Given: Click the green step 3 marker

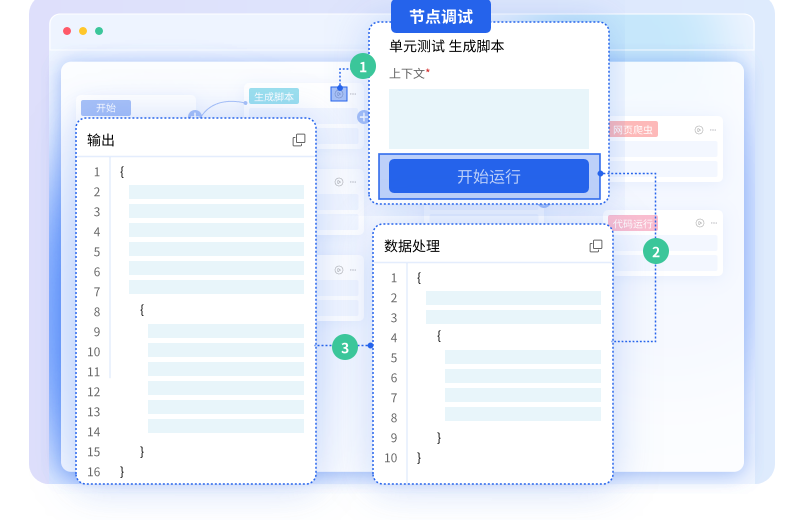Looking at the screenshot, I should [x=345, y=348].
